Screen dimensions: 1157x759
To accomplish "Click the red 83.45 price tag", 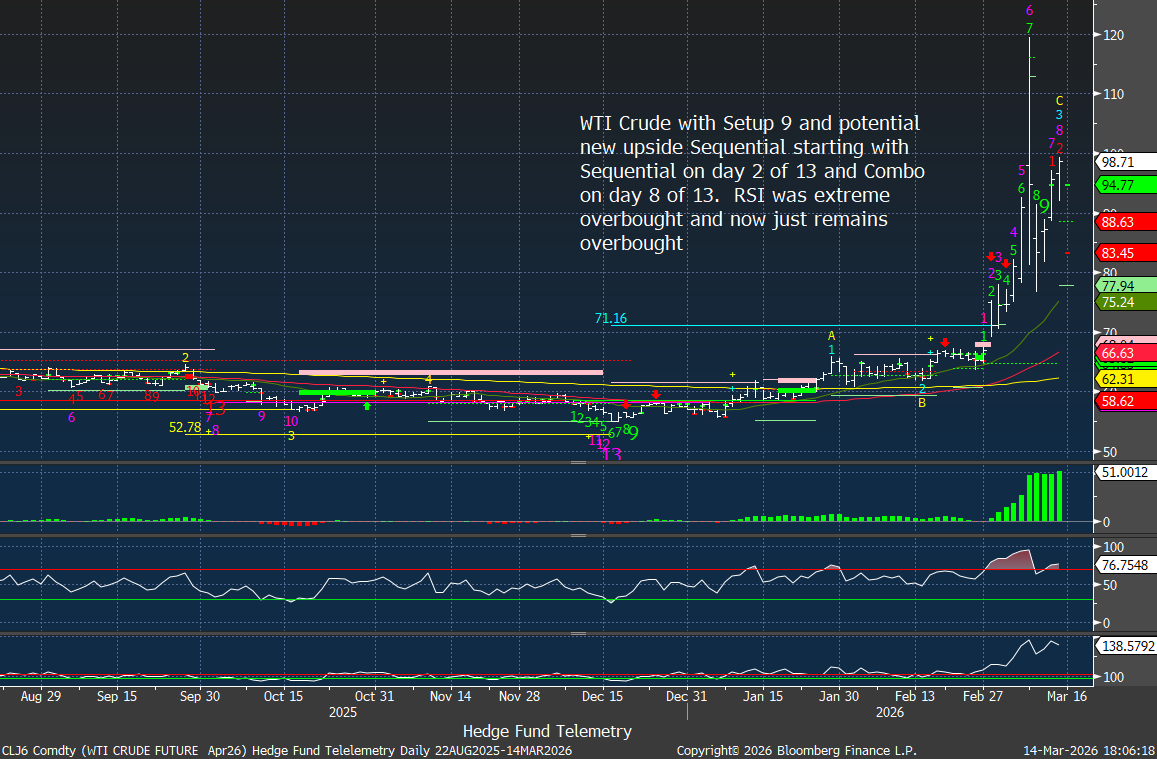I will tap(1117, 253).
